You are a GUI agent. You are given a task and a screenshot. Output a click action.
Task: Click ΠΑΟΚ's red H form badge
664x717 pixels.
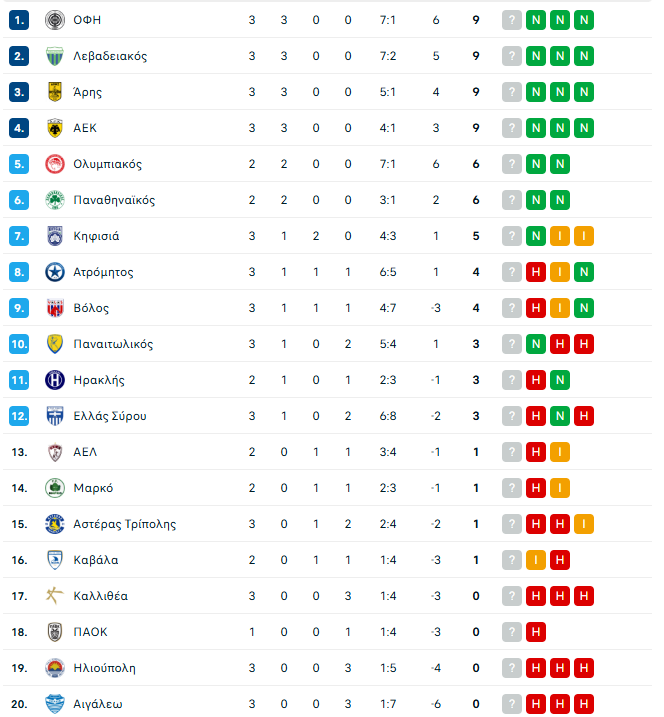point(537,632)
